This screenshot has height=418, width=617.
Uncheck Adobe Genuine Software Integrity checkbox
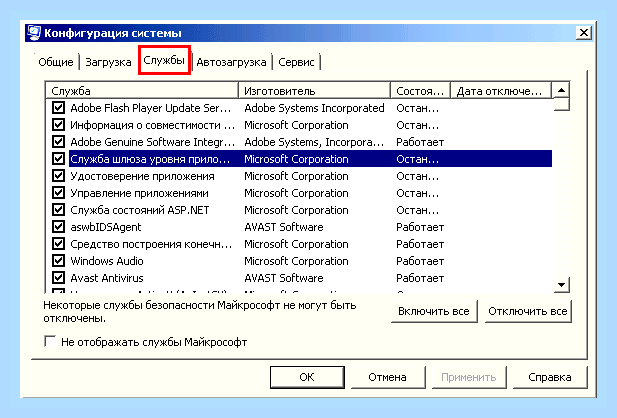pos(58,142)
